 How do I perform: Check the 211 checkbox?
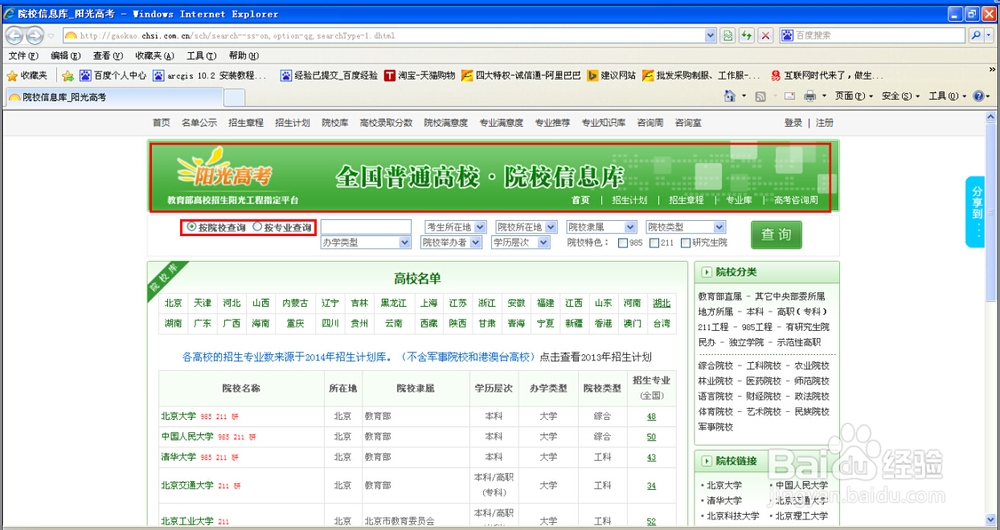654,243
